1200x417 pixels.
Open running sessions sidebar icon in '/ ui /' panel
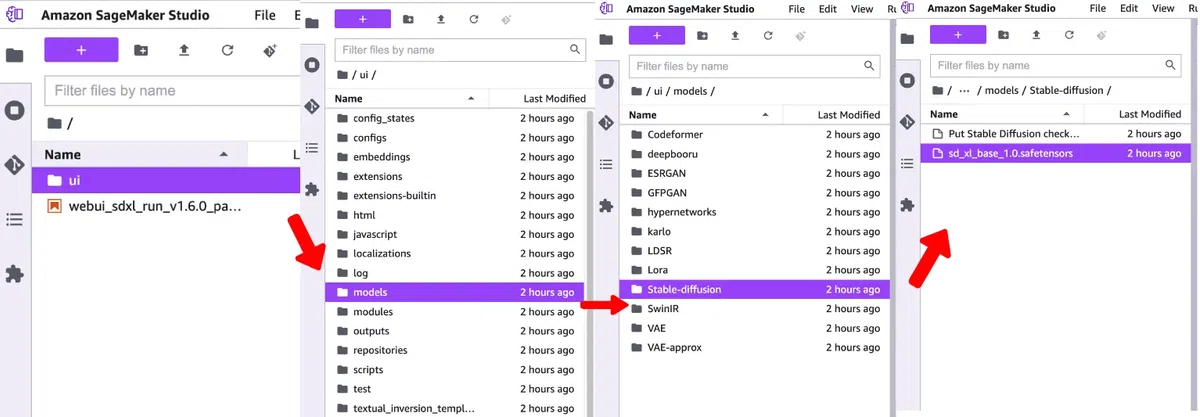(x=312, y=65)
